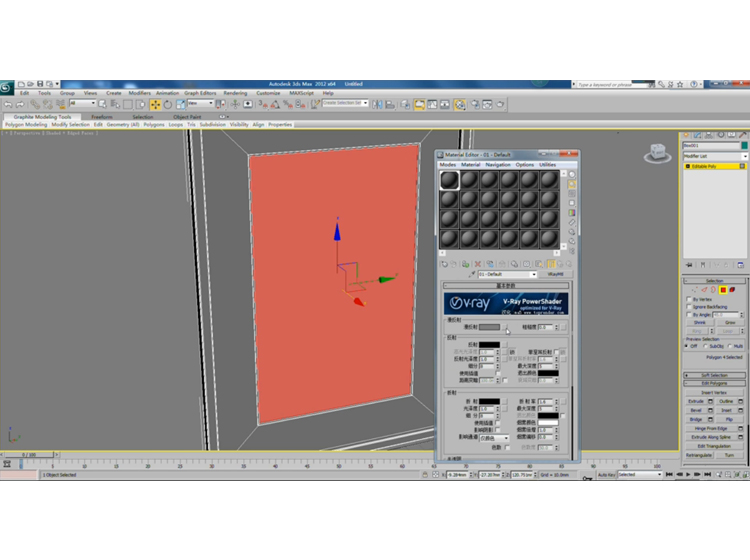Image resolution: width=750 pixels, height=560 pixels.
Task: Toggle Material Editor background checker icon
Action: coord(572,193)
